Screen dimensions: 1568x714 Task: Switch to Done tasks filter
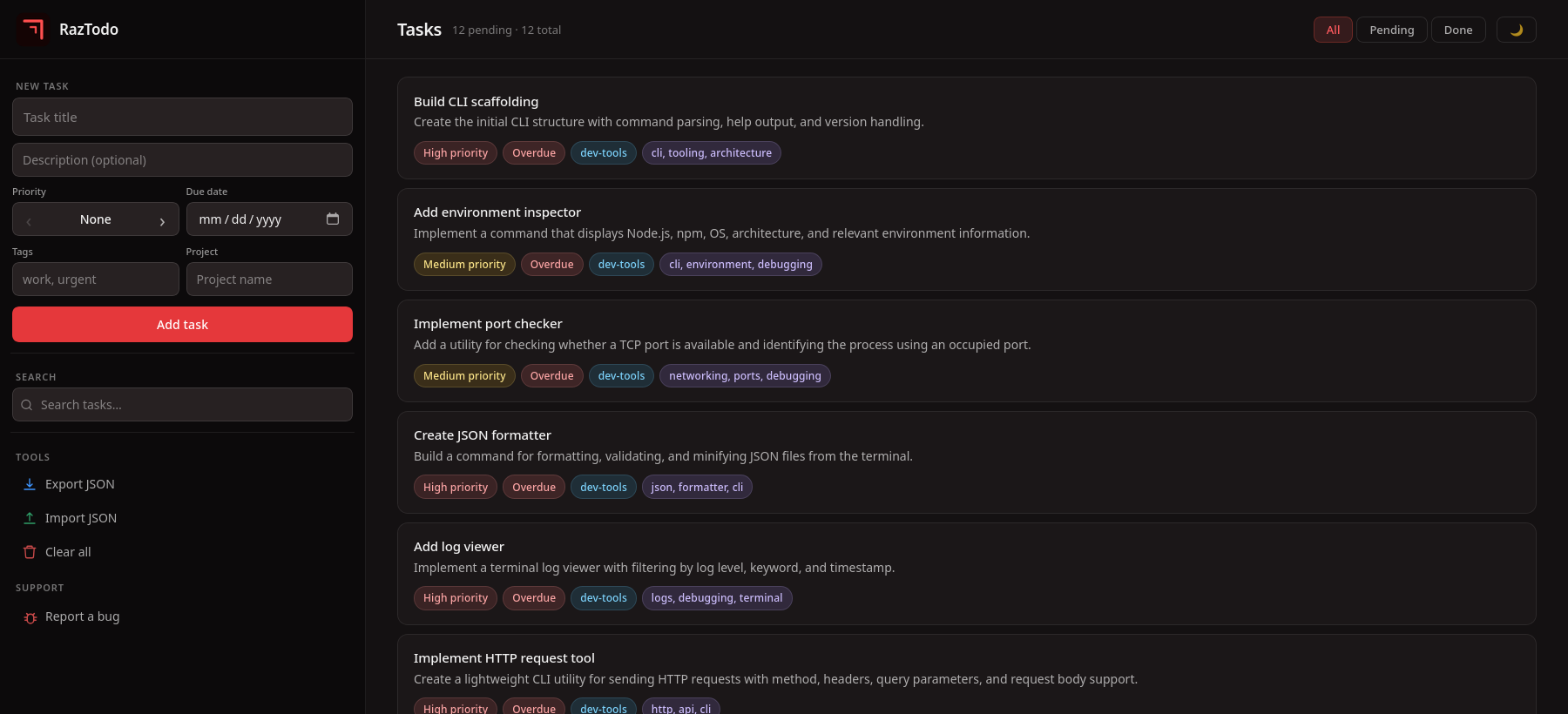[x=1458, y=30]
